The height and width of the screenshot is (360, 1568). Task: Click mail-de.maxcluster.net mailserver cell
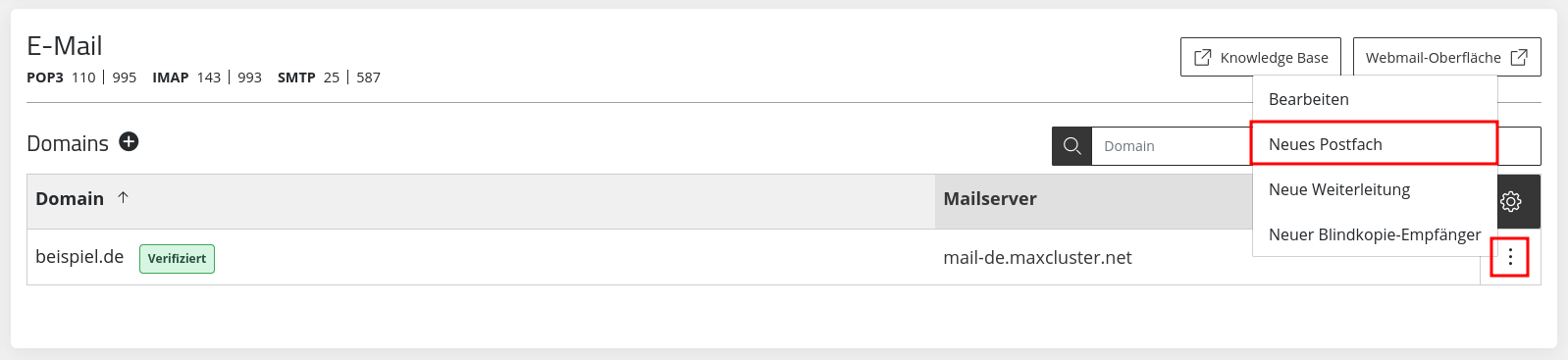coord(1037,257)
